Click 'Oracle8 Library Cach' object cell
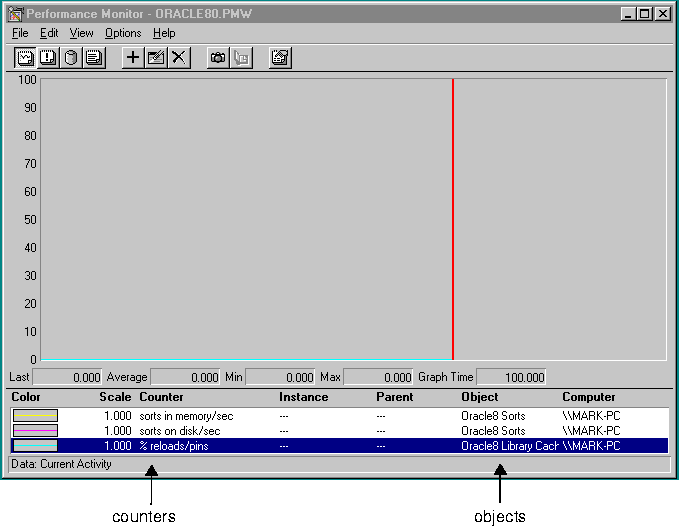This screenshot has height=526, width=679. (x=510, y=446)
